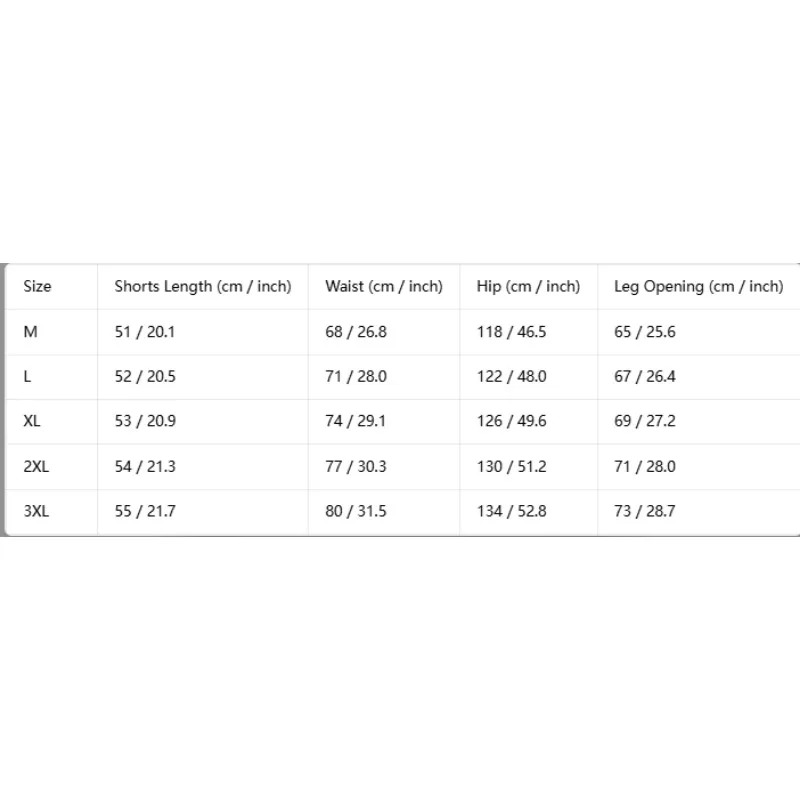This screenshot has height=800, width=800.
Task: Click the Size column header
Action: 37,286
